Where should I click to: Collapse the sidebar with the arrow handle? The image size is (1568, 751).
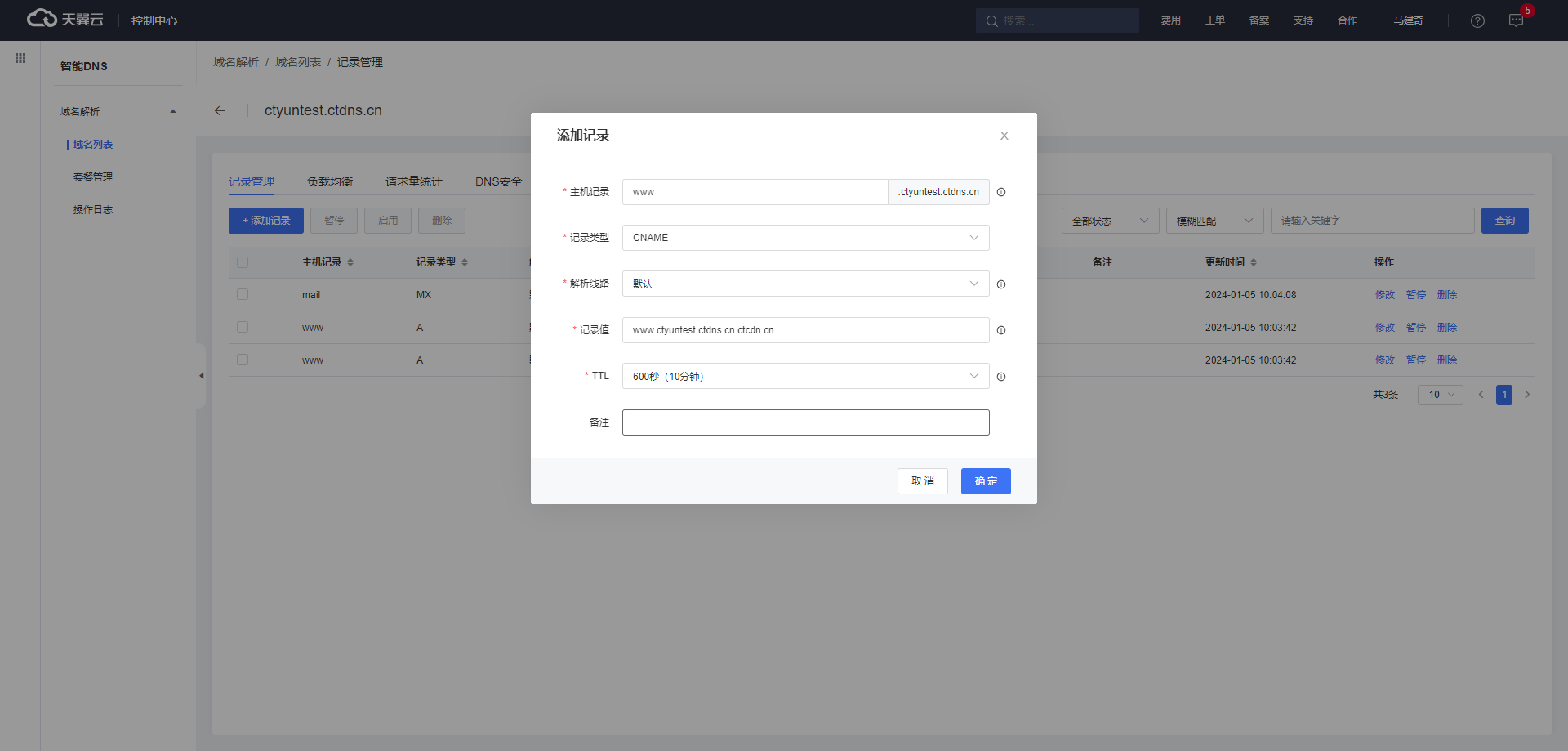coord(201,376)
